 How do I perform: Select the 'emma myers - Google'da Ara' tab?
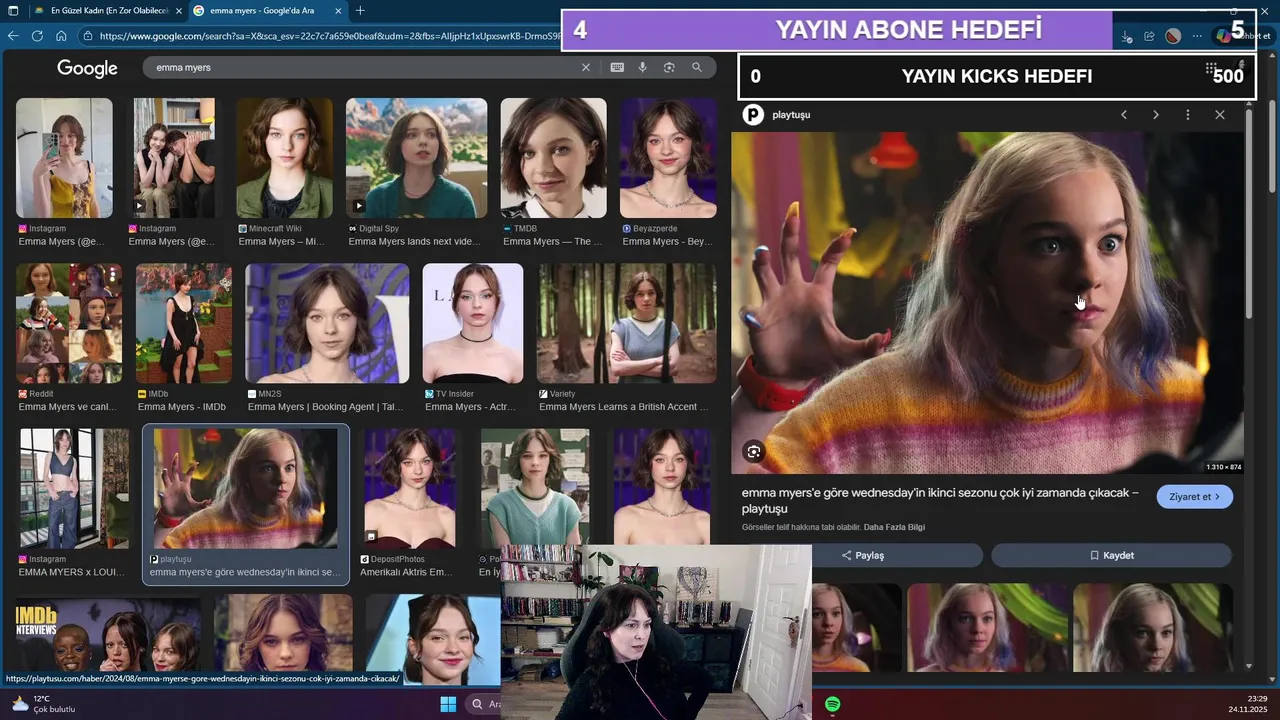pos(268,11)
